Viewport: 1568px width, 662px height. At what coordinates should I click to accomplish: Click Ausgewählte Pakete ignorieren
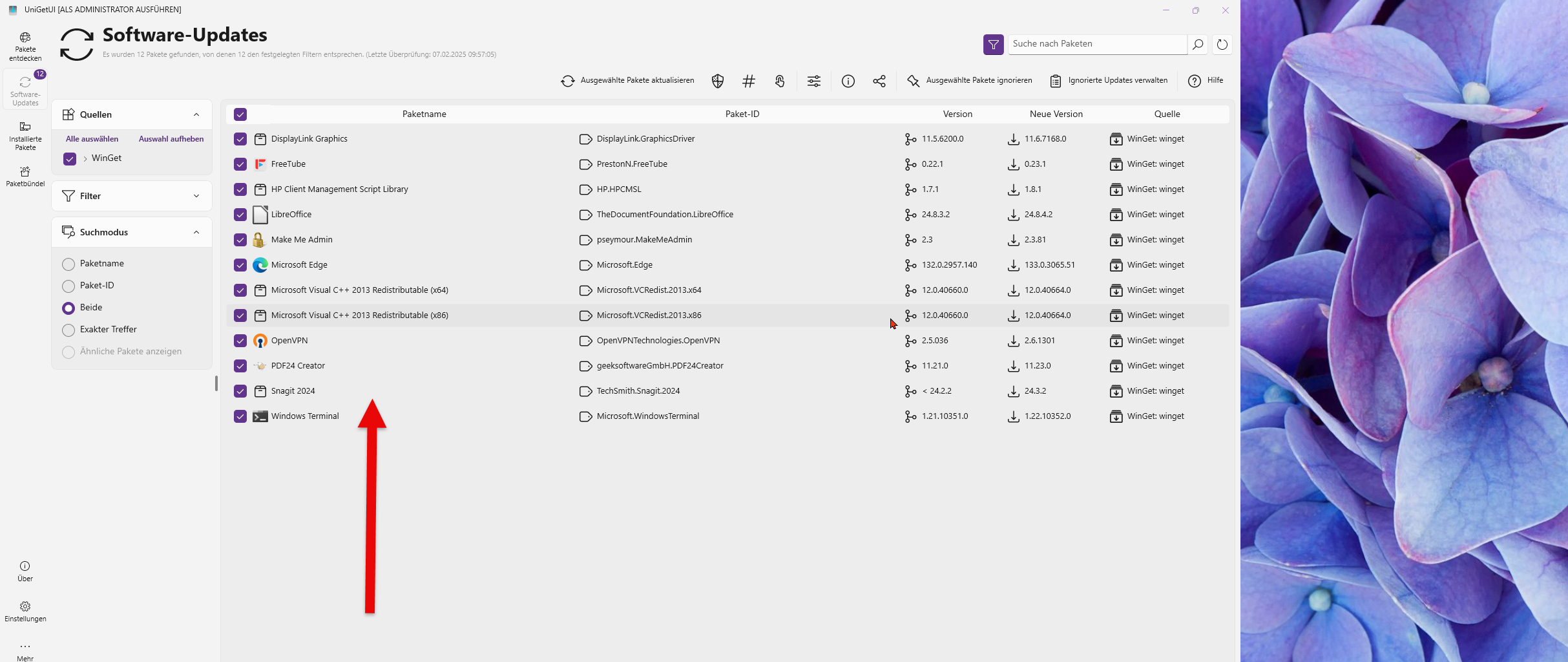pos(969,81)
